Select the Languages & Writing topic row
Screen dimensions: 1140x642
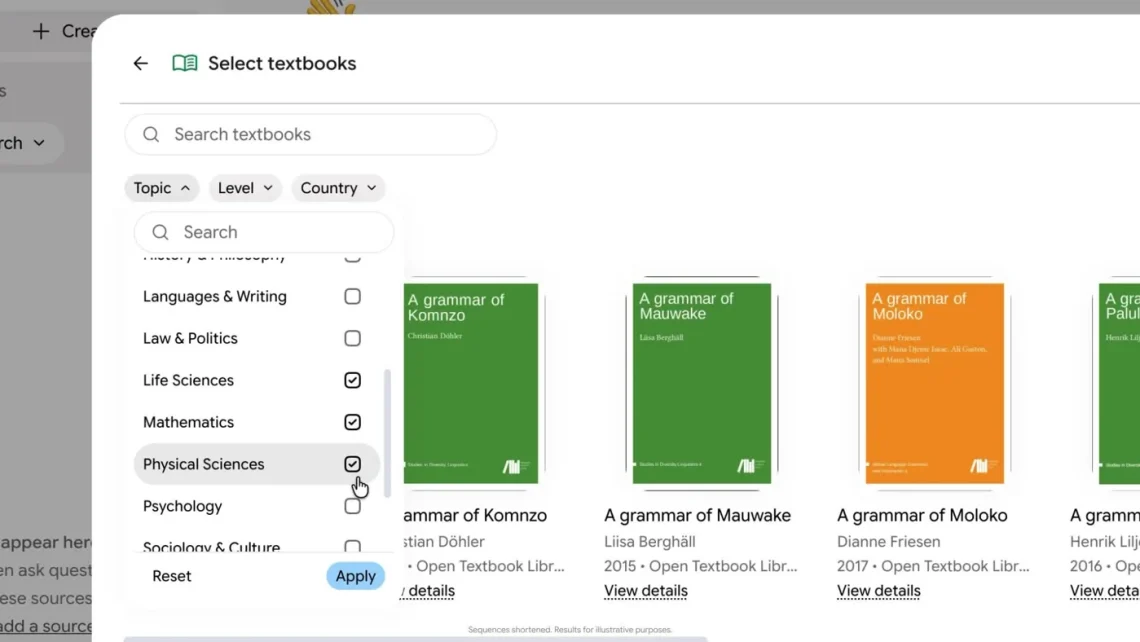pos(256,297)
